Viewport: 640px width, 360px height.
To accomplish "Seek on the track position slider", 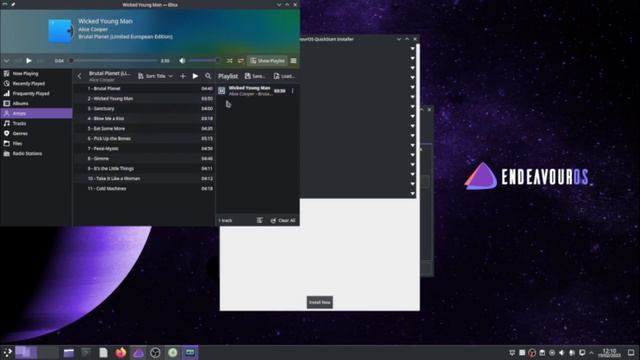I will point(113,61).
